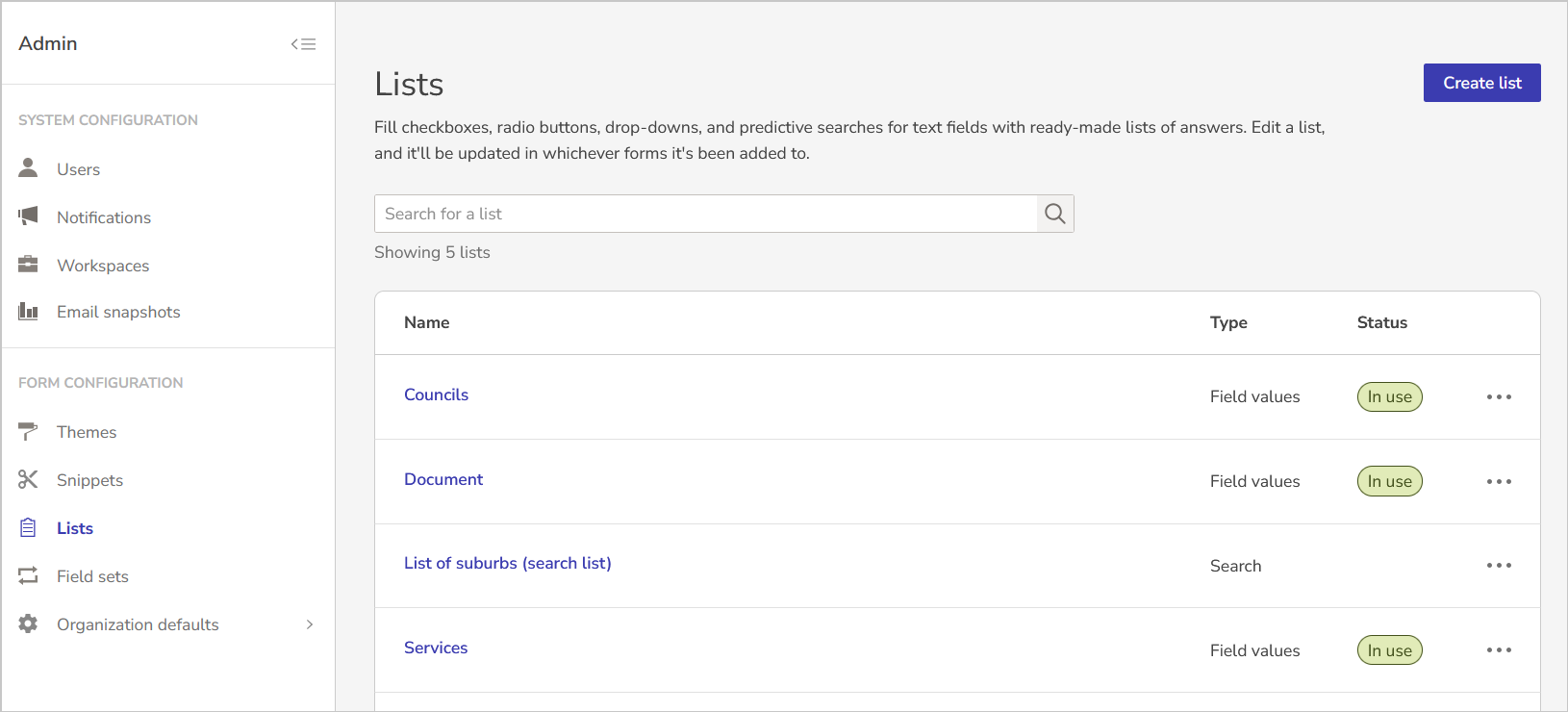Click the Workspaces briefcase icon
This screenshot has height=712, width=1568.
point(28,265)
